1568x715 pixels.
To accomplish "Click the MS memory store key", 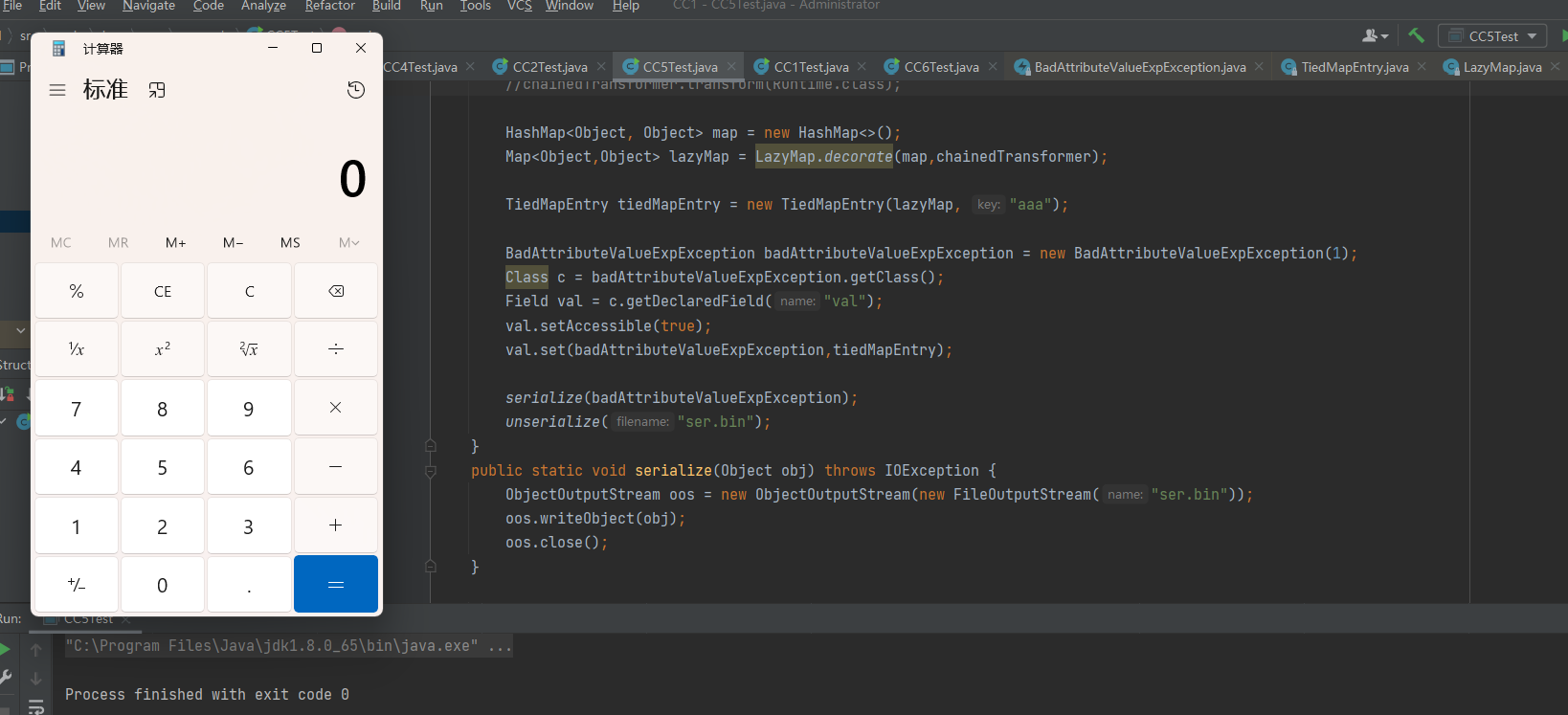I will coord(290,243).
